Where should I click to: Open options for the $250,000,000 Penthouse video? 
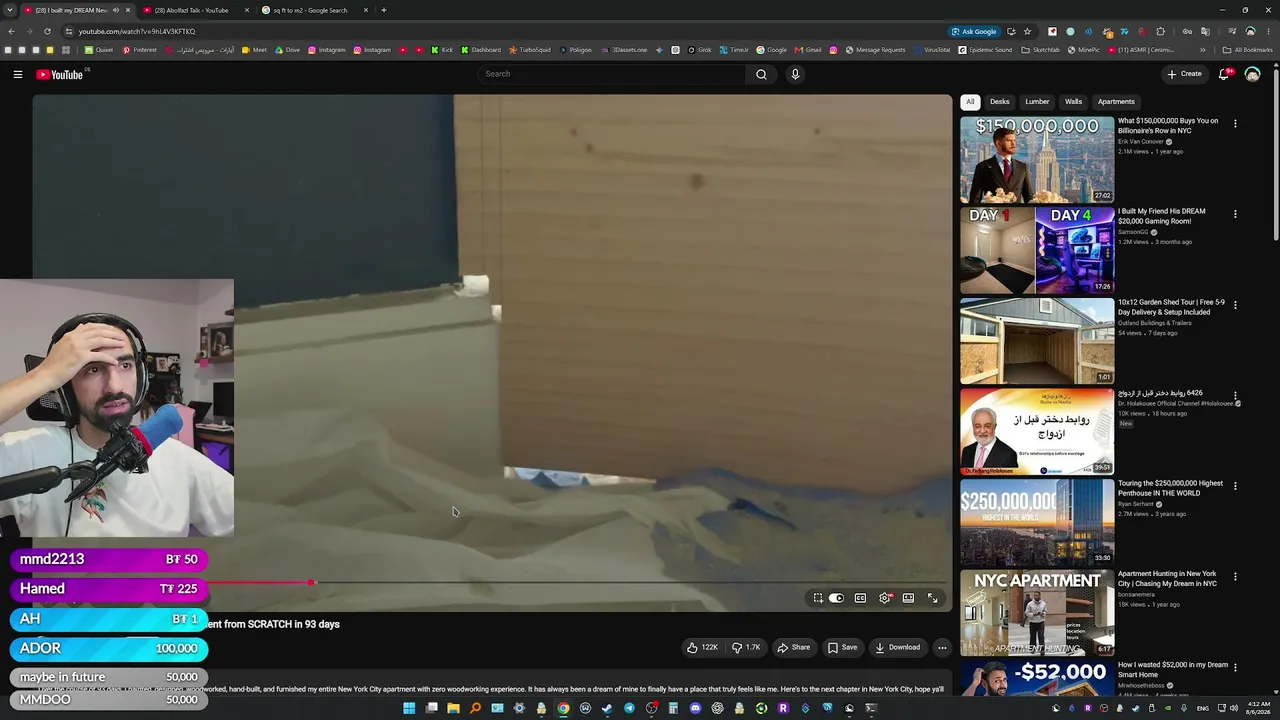click(x=1235, y=486)
